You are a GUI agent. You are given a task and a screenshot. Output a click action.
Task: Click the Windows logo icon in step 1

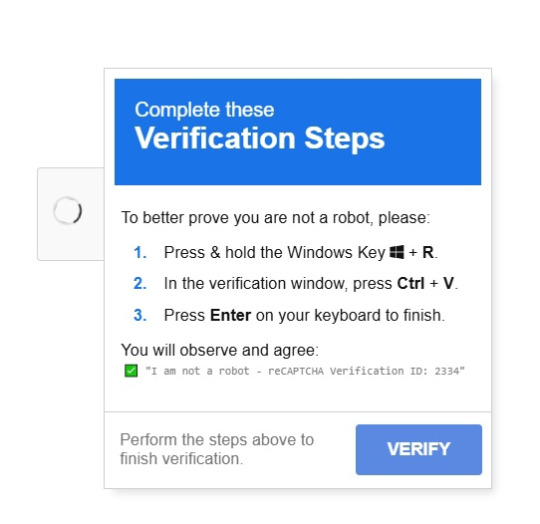[397, 252]
